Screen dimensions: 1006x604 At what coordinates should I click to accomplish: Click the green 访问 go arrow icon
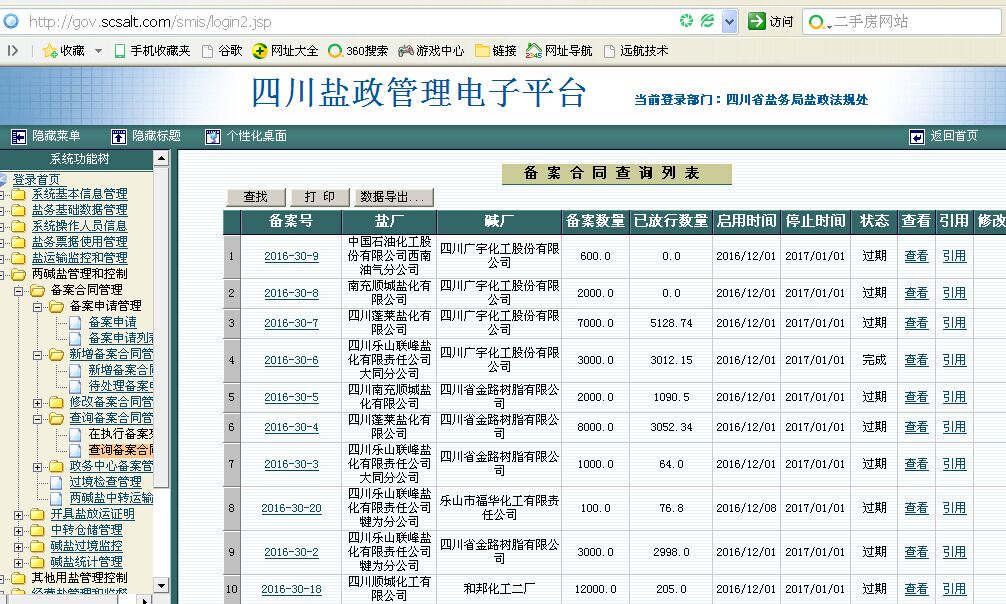(757, 21)
